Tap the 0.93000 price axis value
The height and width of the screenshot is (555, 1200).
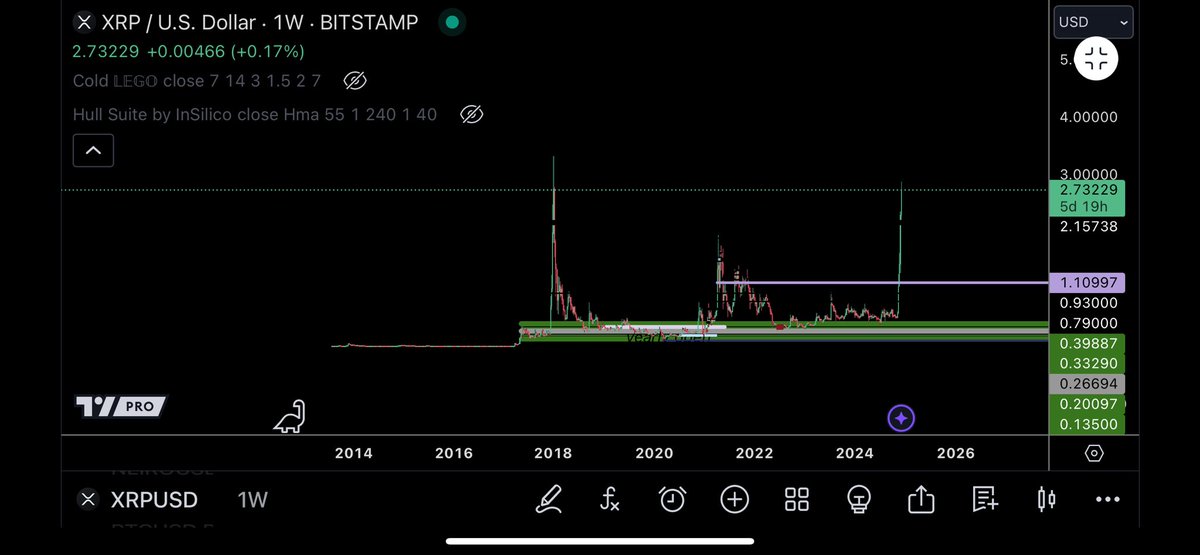[x=1088, y=302]
